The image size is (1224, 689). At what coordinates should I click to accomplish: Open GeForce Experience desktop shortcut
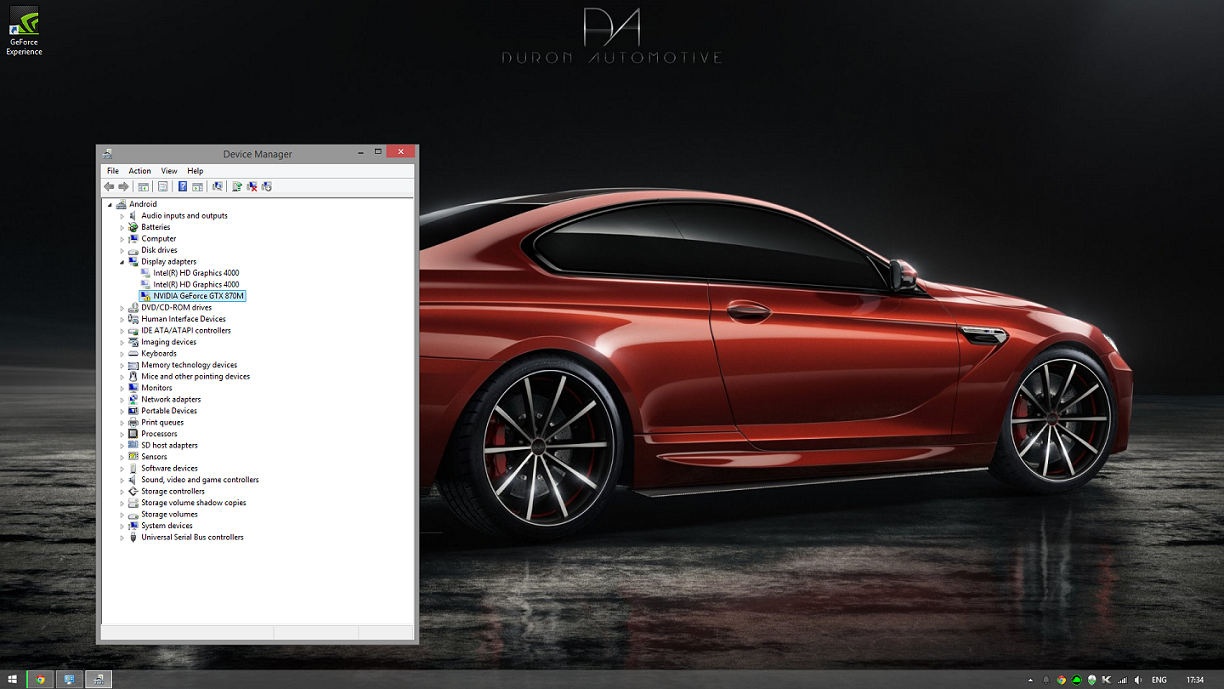pyautogui.click(x=24, y=32)
